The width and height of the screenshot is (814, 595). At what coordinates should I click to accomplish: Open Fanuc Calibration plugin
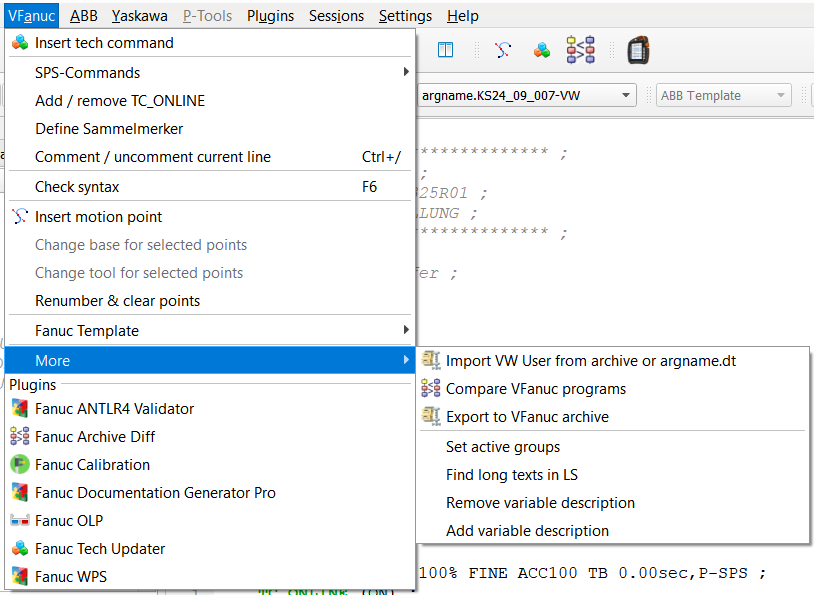210,465
